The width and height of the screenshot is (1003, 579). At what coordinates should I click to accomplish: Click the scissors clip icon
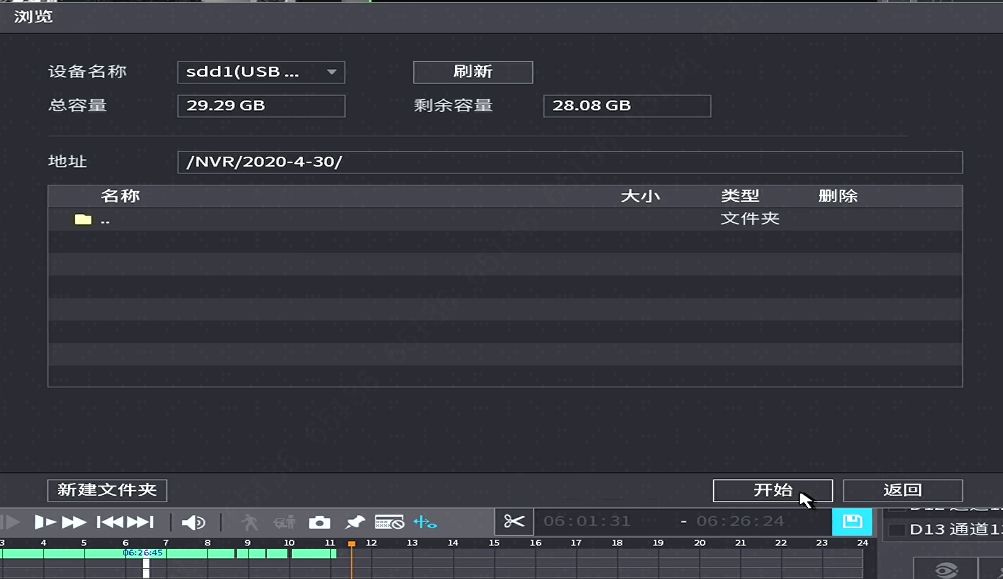coord(514,522)
